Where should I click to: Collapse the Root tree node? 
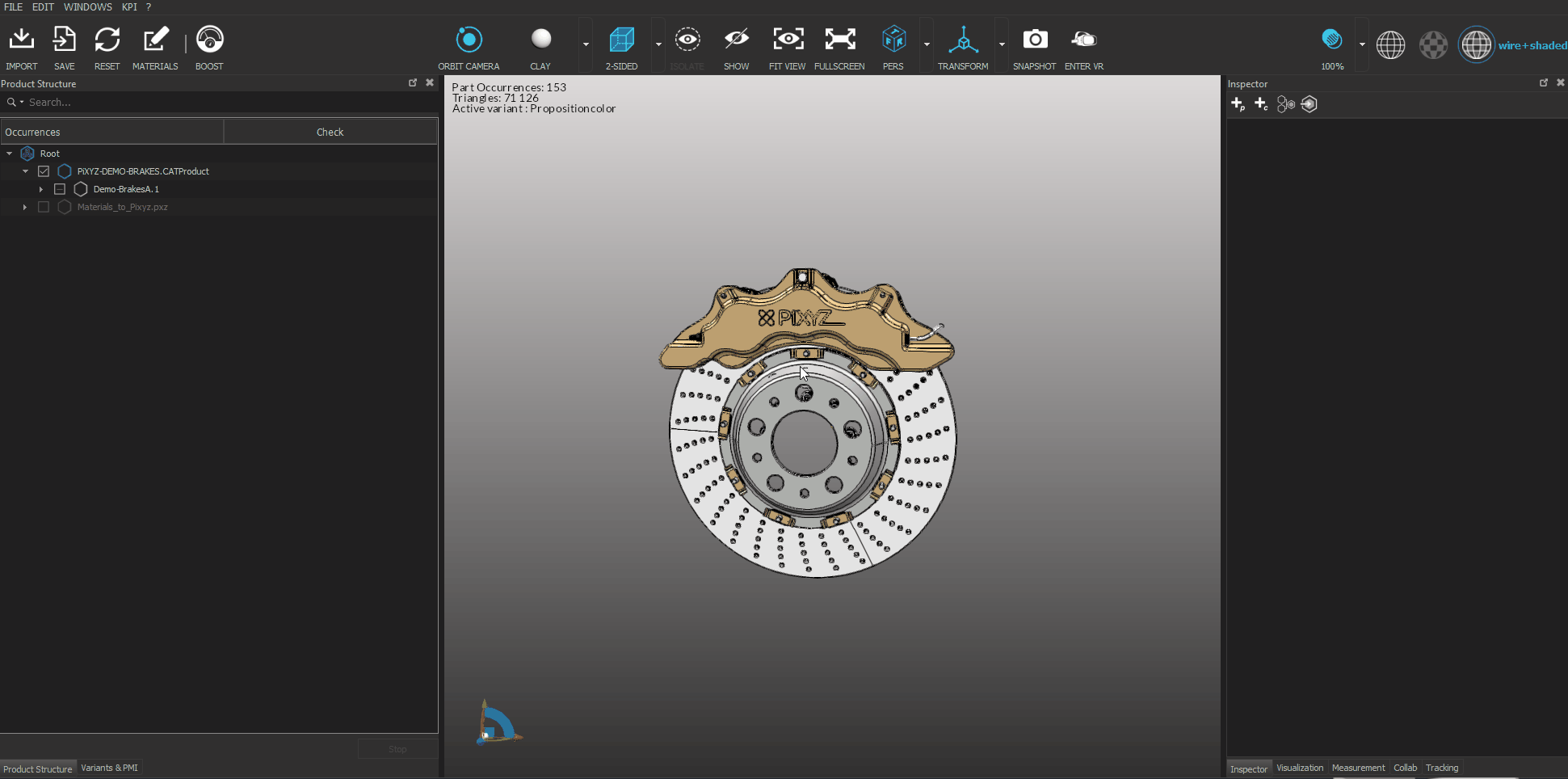[10, 154]
